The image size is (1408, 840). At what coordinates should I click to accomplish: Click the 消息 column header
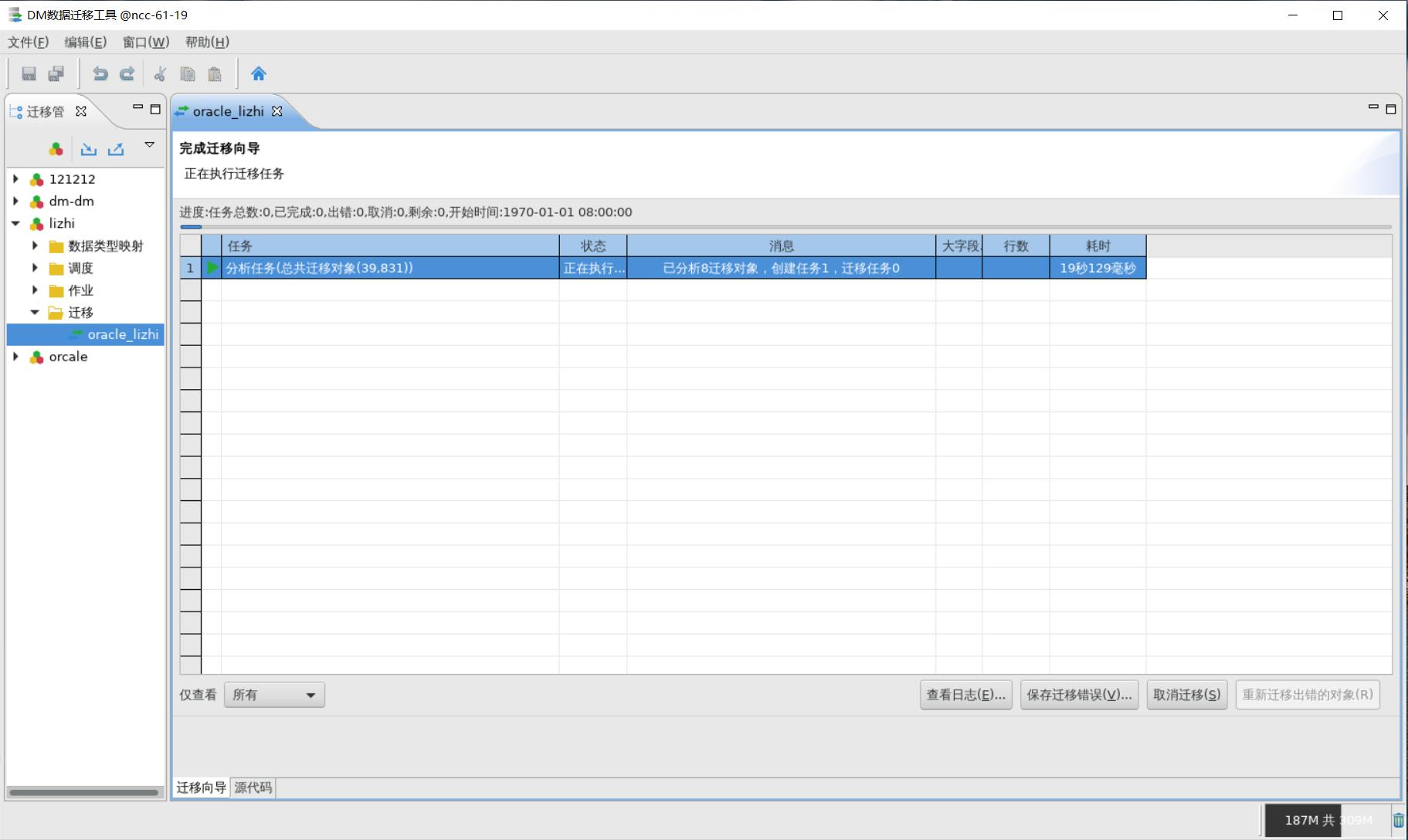coord(782,246)
